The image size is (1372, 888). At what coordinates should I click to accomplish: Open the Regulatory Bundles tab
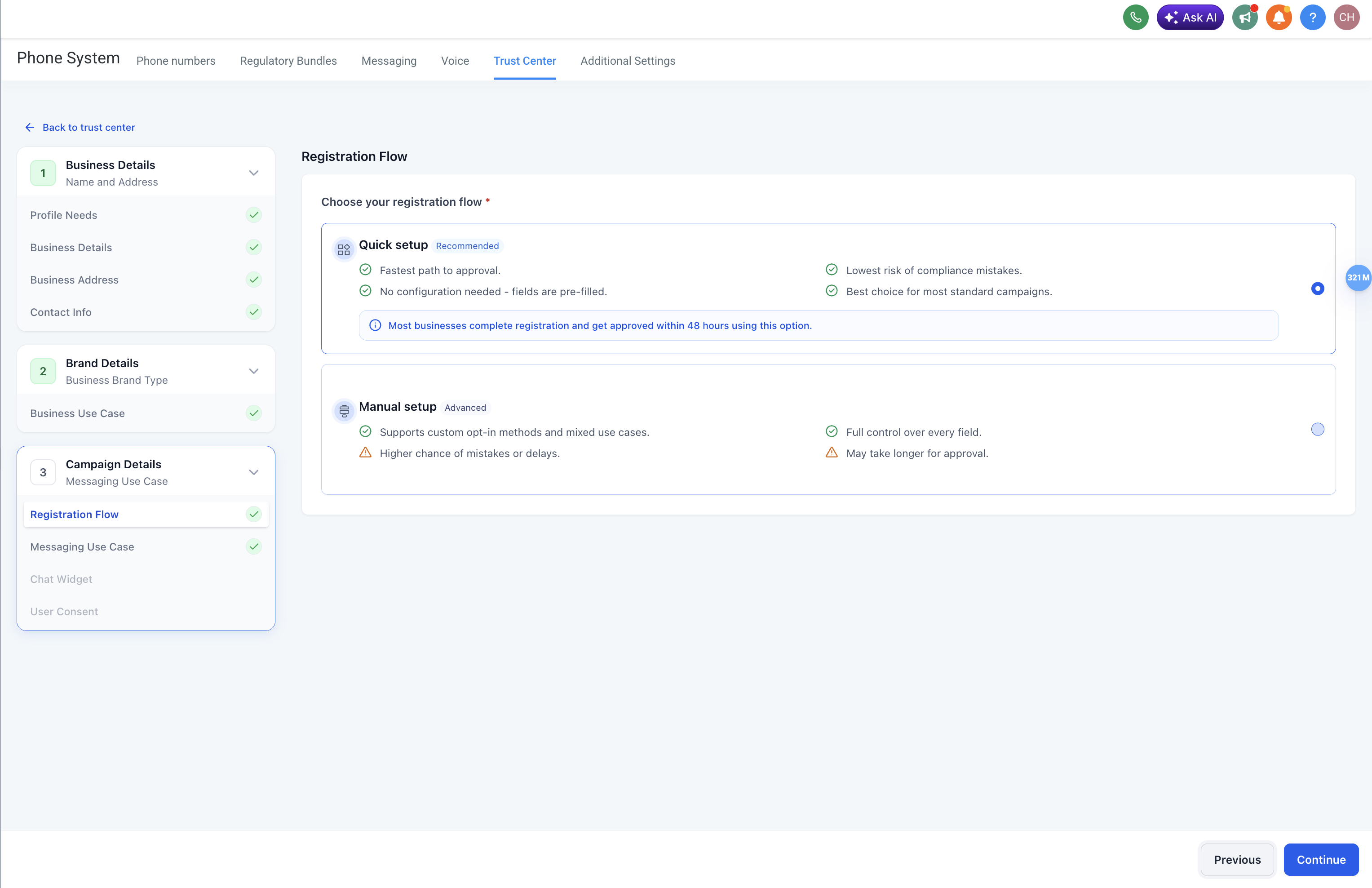pyautogui.click(x=288, y=61)
